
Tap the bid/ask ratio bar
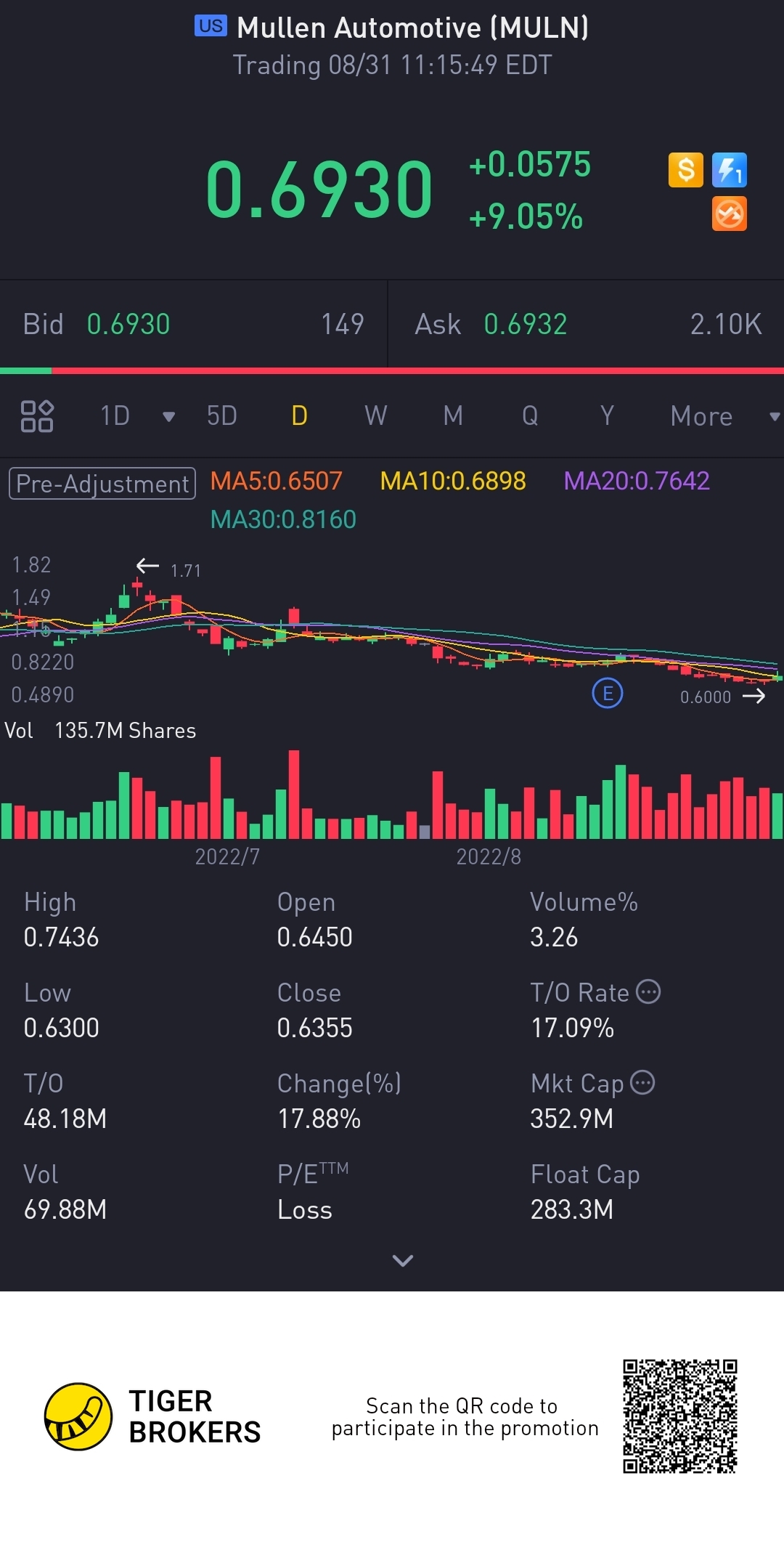tap(392, 371)
